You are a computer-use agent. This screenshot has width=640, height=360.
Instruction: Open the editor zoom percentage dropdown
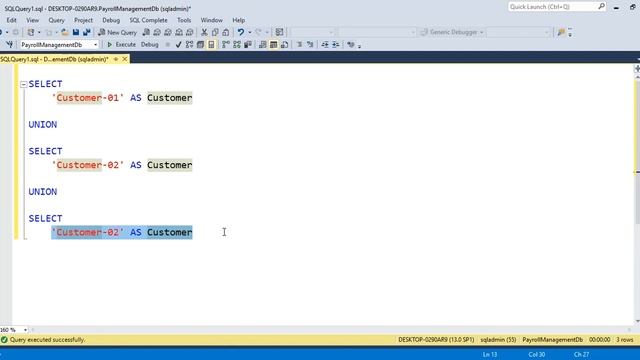pyautogui.click(x=25, y=330)
